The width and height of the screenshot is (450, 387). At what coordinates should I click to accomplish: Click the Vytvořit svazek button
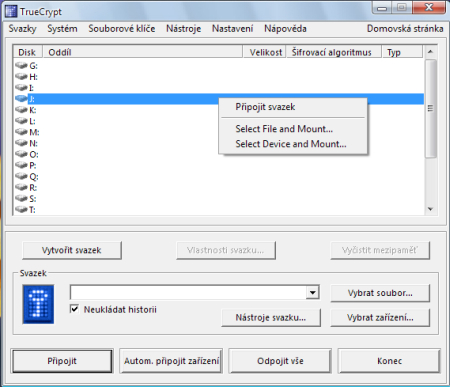coord(72,250)
